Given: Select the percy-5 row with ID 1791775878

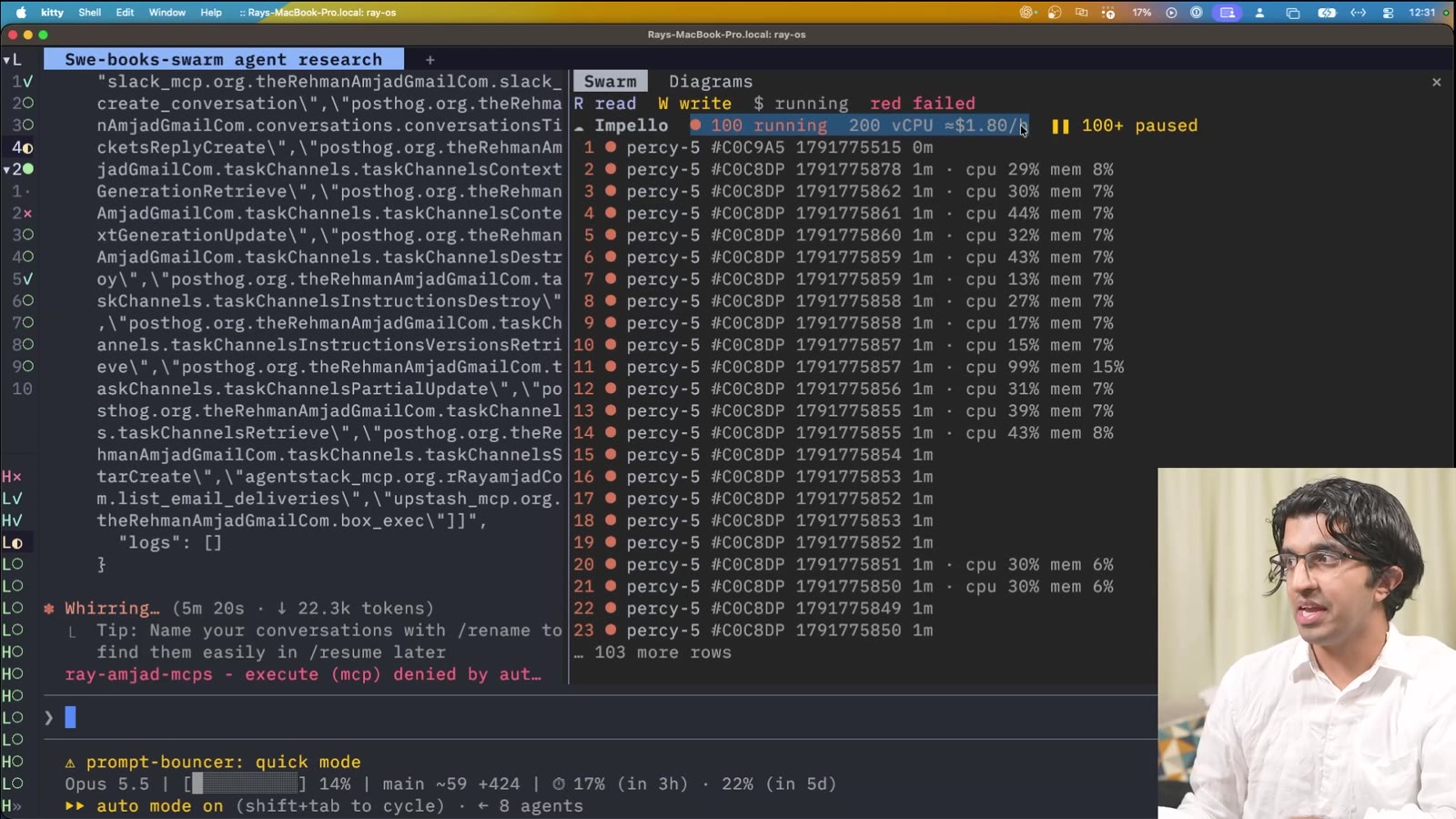Looking at the screenshot, I should point(844,169).
